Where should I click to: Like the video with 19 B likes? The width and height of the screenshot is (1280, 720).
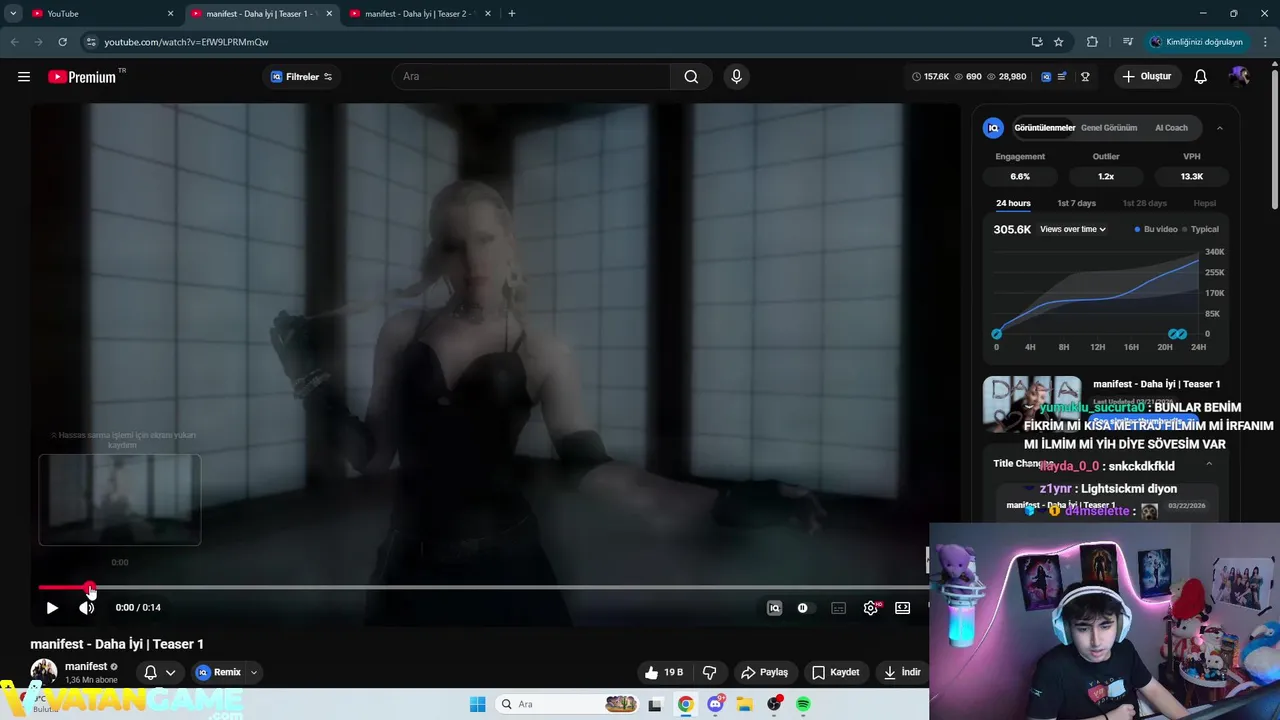(663, 672)
